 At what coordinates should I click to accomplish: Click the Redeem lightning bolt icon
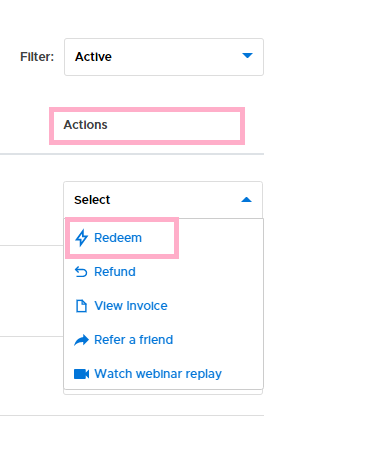click(81, 238)
